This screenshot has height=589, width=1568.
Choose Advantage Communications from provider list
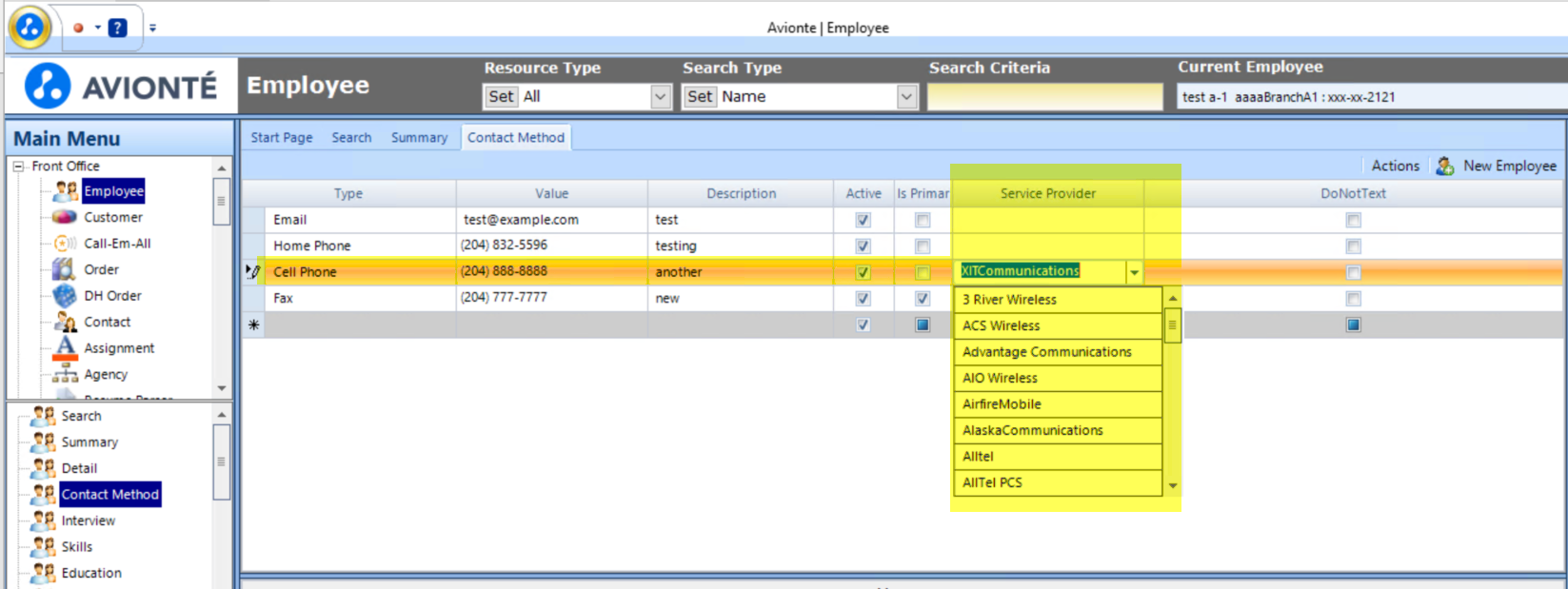tap(1058, 351)
